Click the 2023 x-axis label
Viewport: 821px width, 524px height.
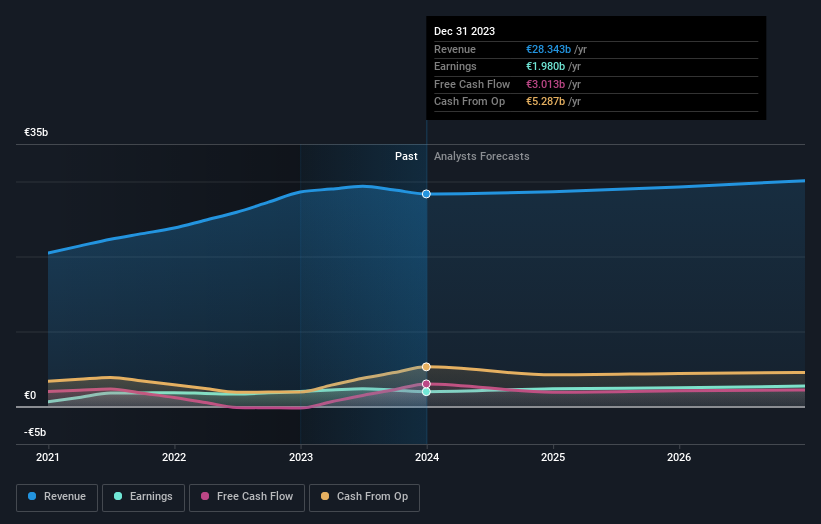click(x=301, y=457)
